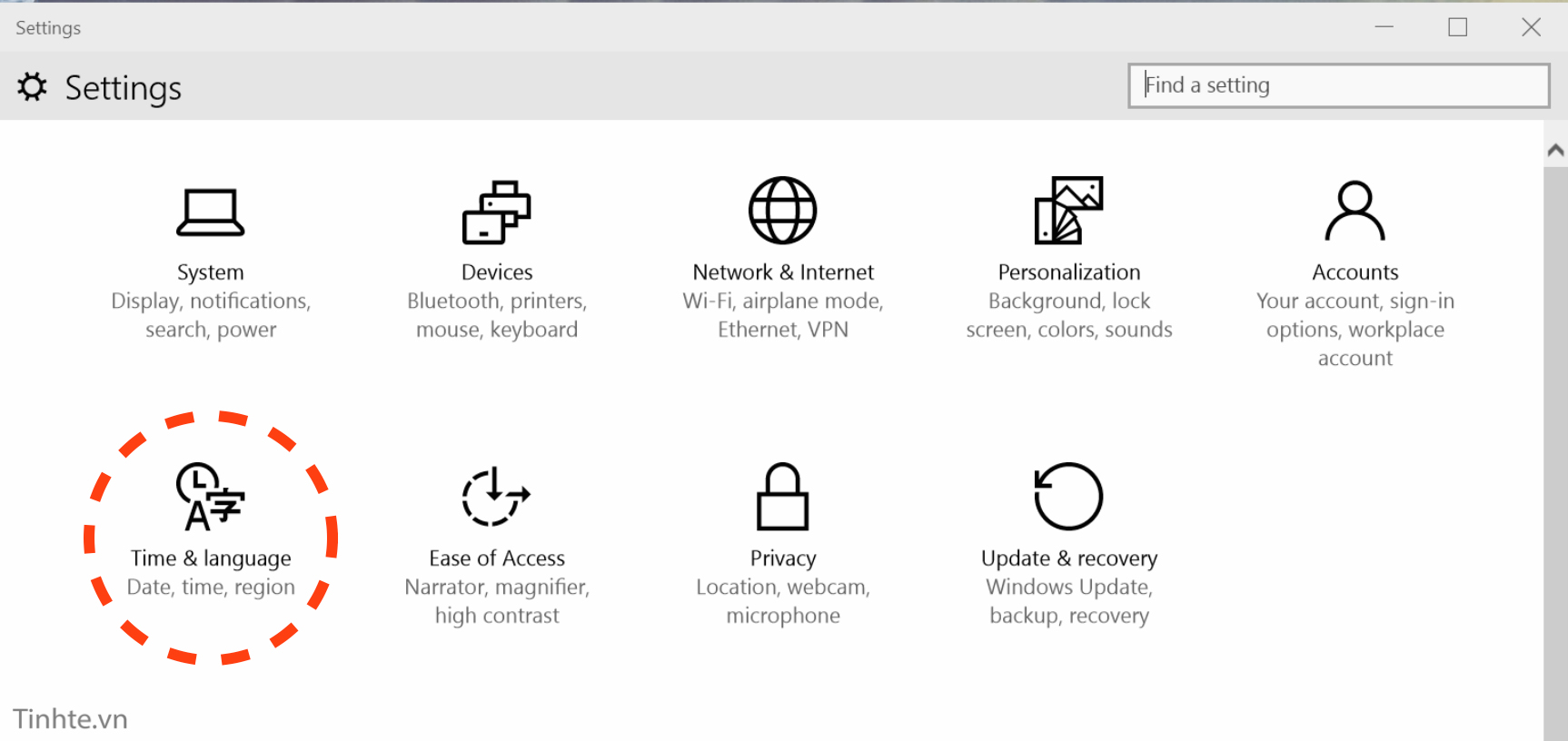1568x741 pixels.
Task: Minimize the Settings window
Action: [x=1384, y=27]
